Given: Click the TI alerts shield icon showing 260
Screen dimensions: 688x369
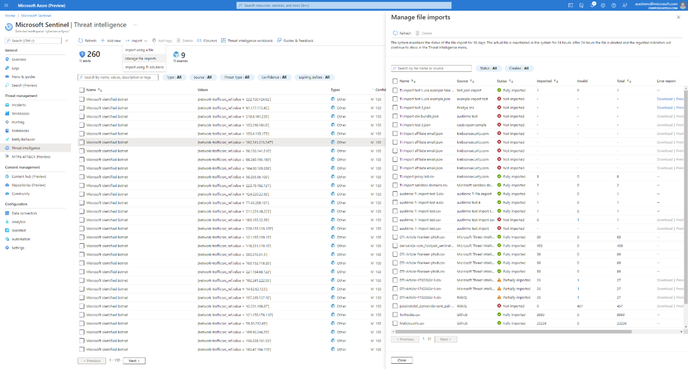Looking at the screenshot, I should coord(82,54).
